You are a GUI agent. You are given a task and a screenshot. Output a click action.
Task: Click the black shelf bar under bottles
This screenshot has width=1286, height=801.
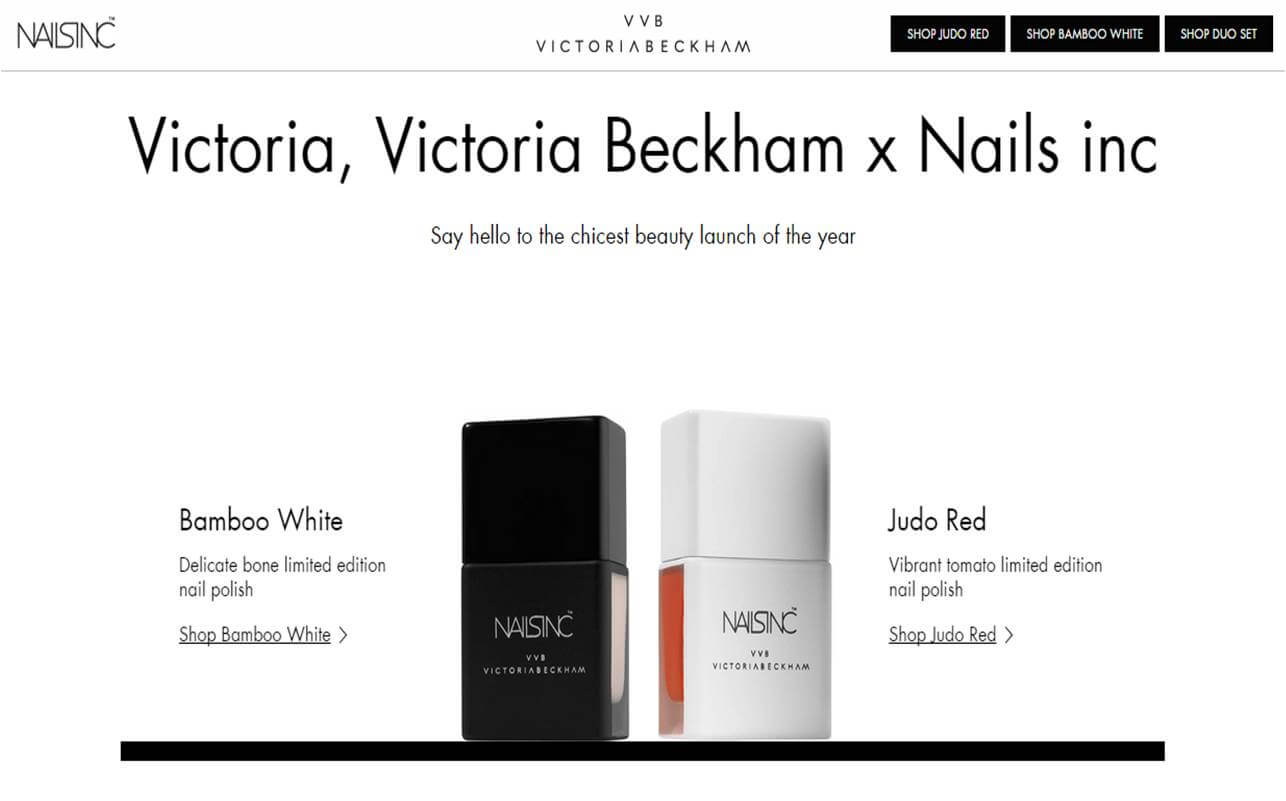tap(643, 751)
